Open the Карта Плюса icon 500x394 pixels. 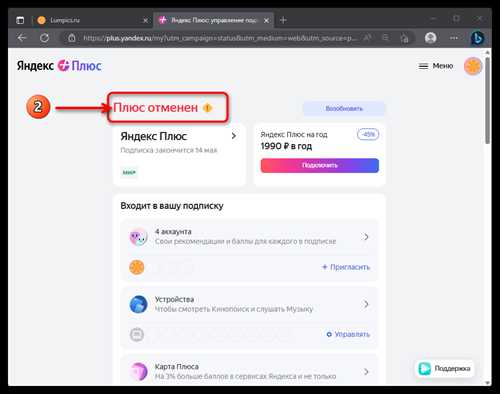click(138, 372)
